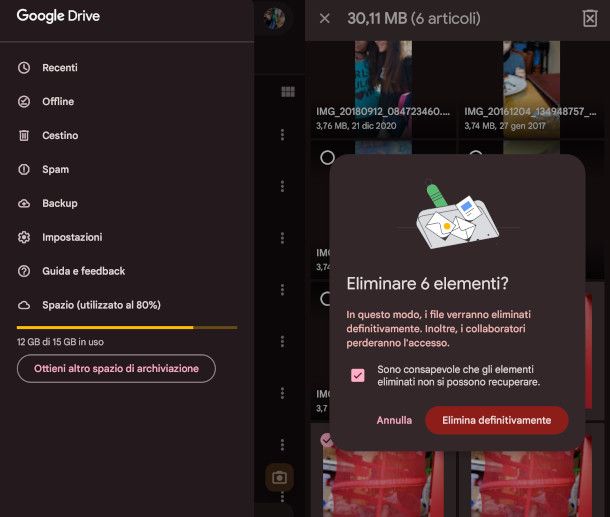Viewport: 610px width, 517px height.
Task: Open the account profile avatar
Action: coord(274,18)
